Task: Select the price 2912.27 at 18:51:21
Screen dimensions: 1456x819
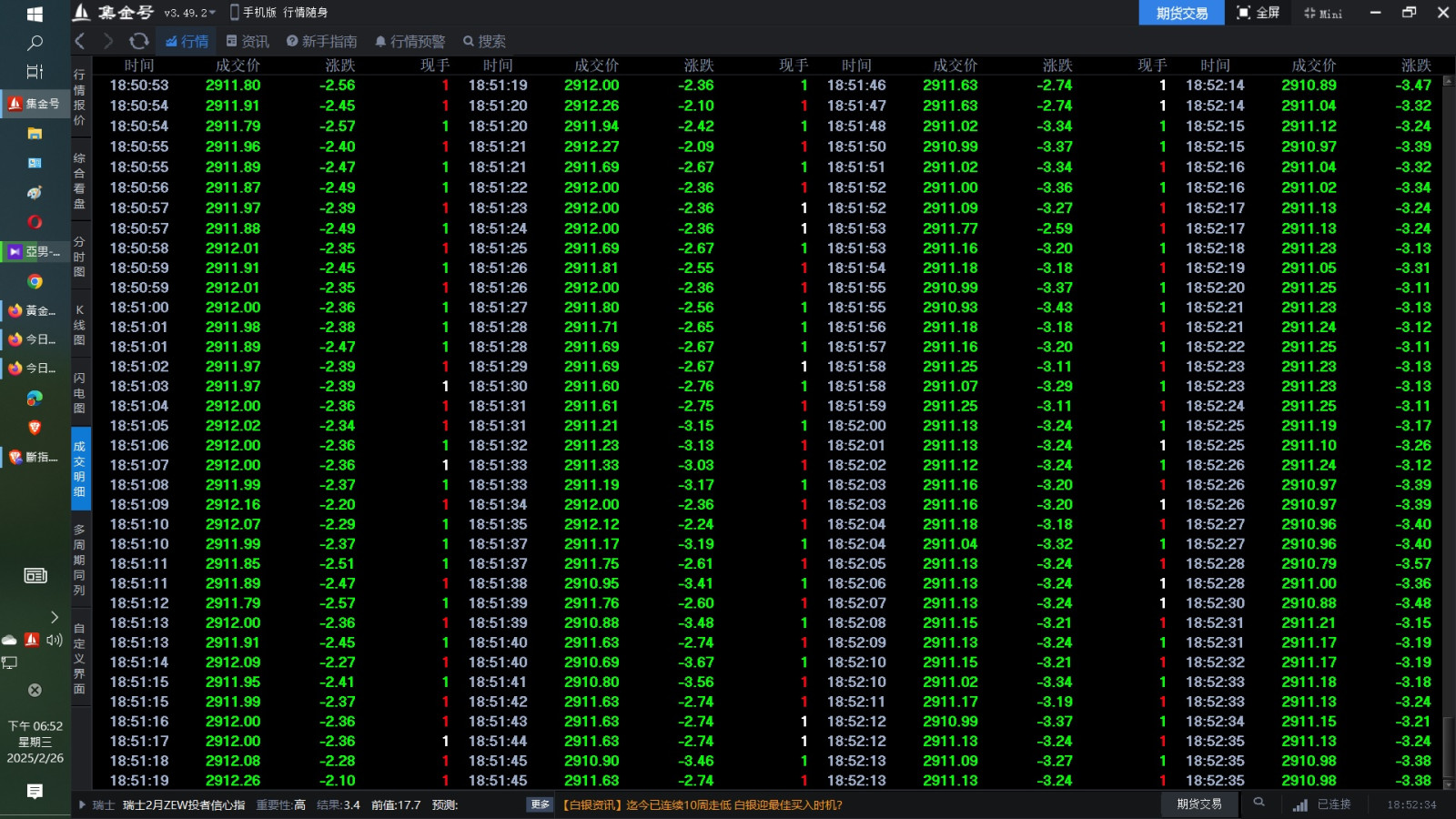Action: pos(591,147)
